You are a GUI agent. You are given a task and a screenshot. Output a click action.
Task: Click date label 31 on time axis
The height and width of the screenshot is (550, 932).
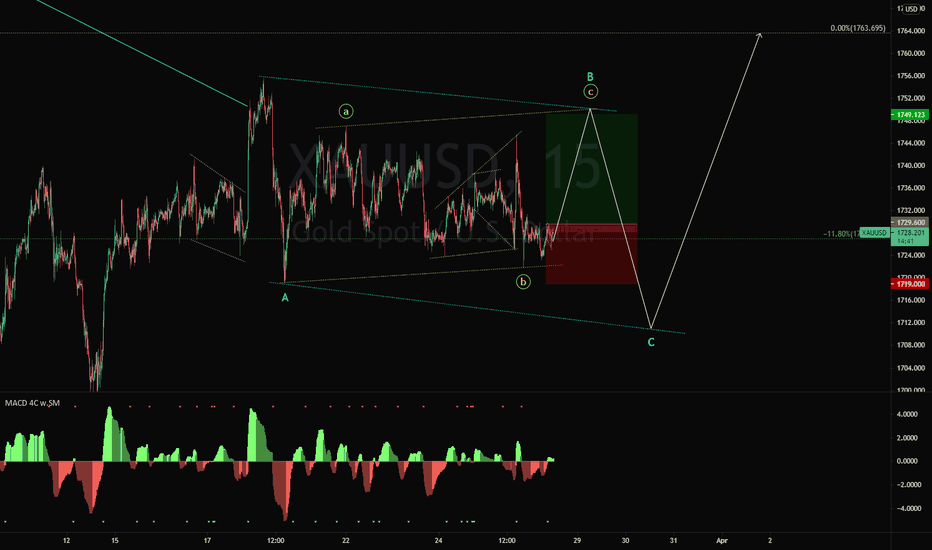[673, 541]
